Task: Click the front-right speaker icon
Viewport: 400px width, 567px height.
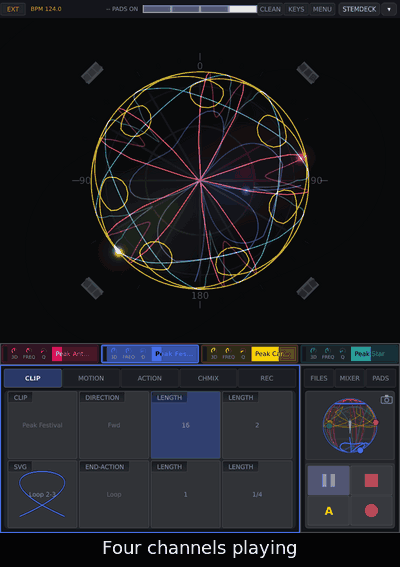Action: [307, 73]
